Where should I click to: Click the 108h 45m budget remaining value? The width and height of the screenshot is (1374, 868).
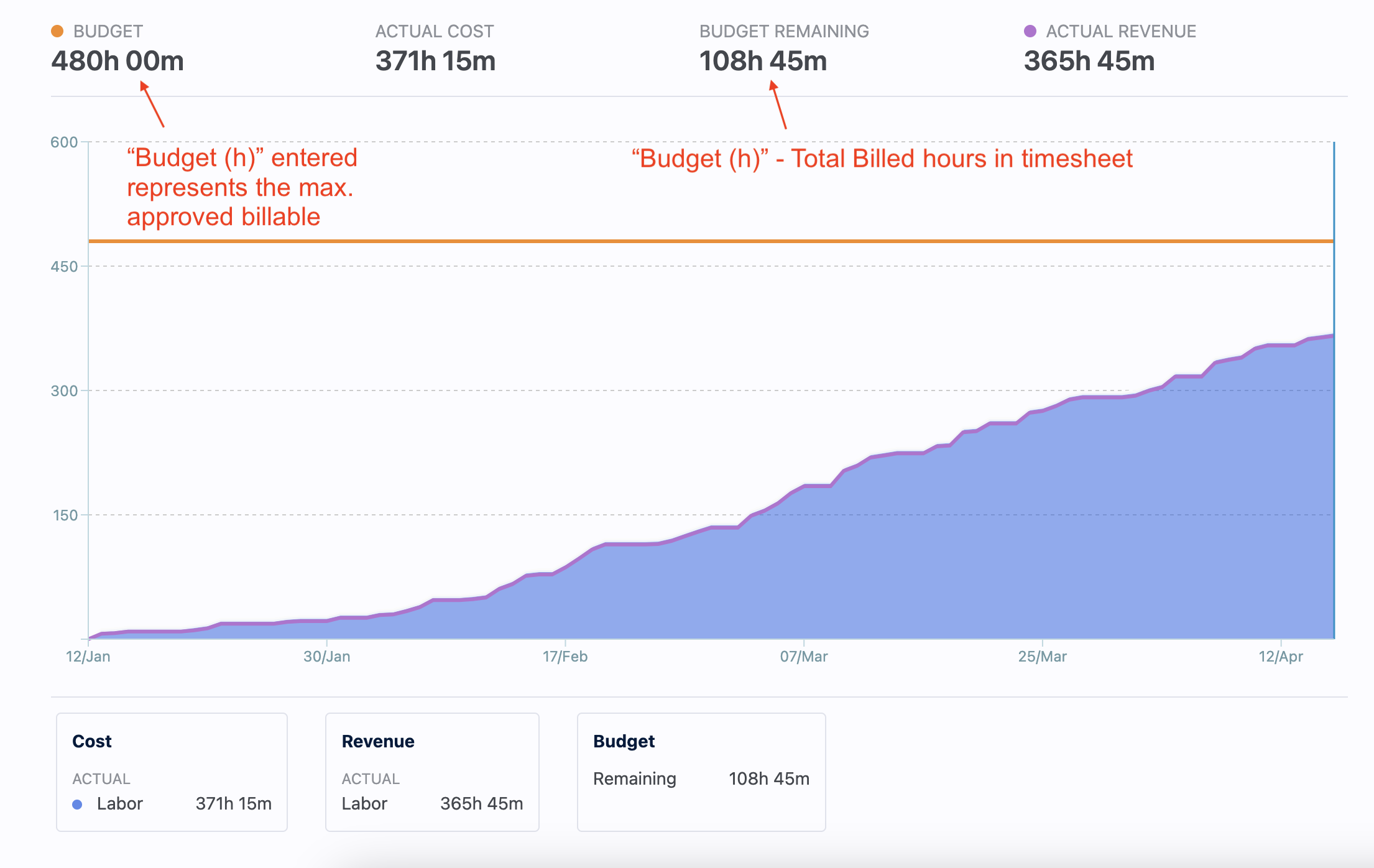tap(763, 61)
